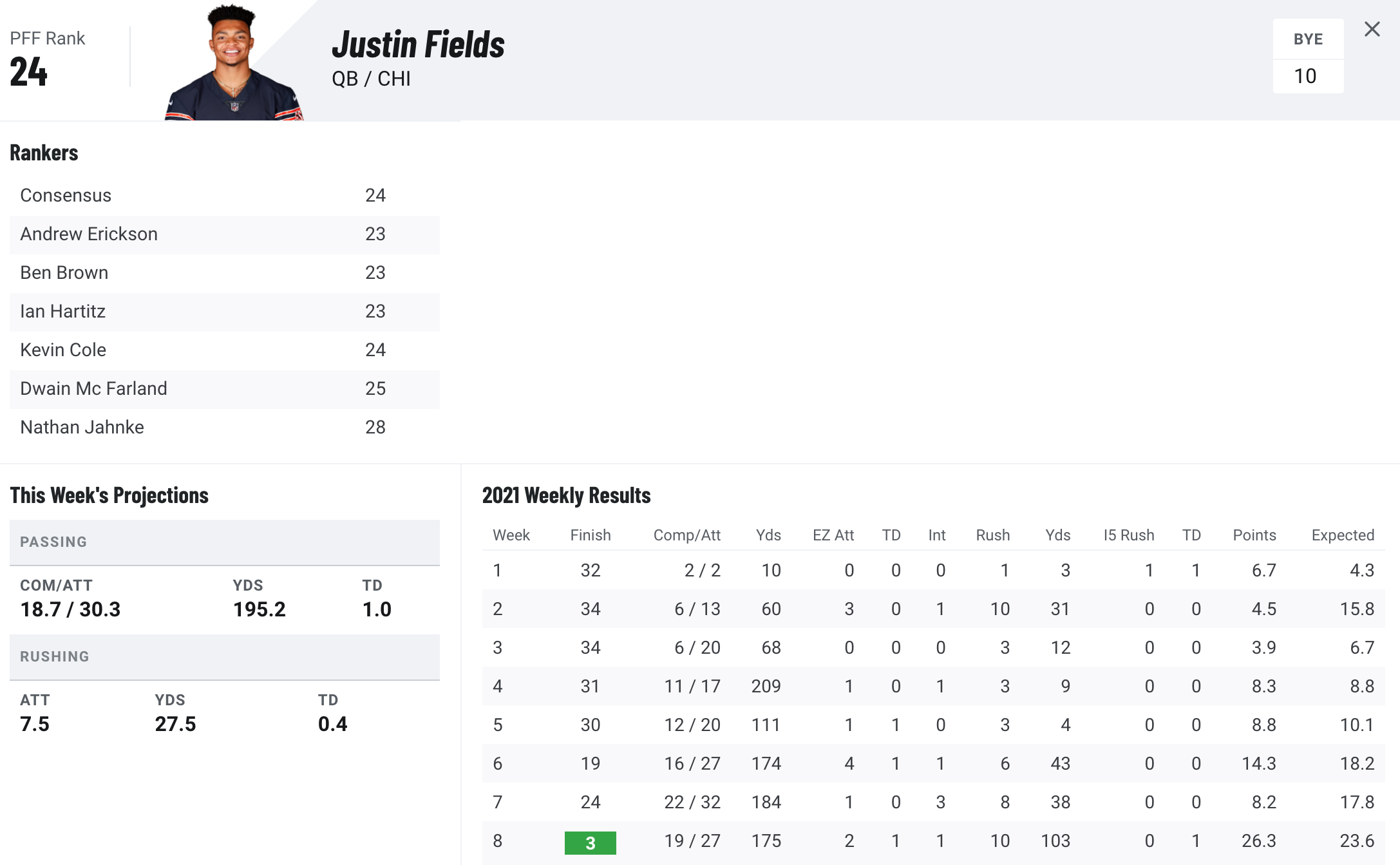
Task: Select the Ben Brown ranker row
Action: pyautogui.click(x=225, y=273)
